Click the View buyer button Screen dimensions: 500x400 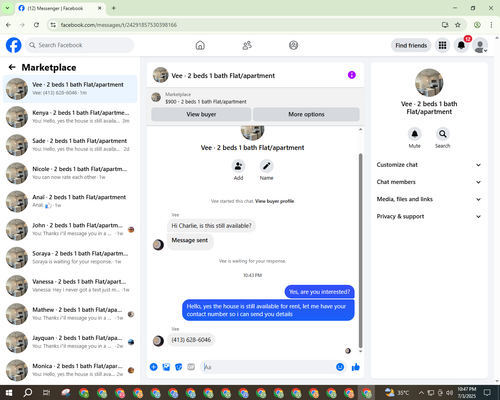click(201, 114)
